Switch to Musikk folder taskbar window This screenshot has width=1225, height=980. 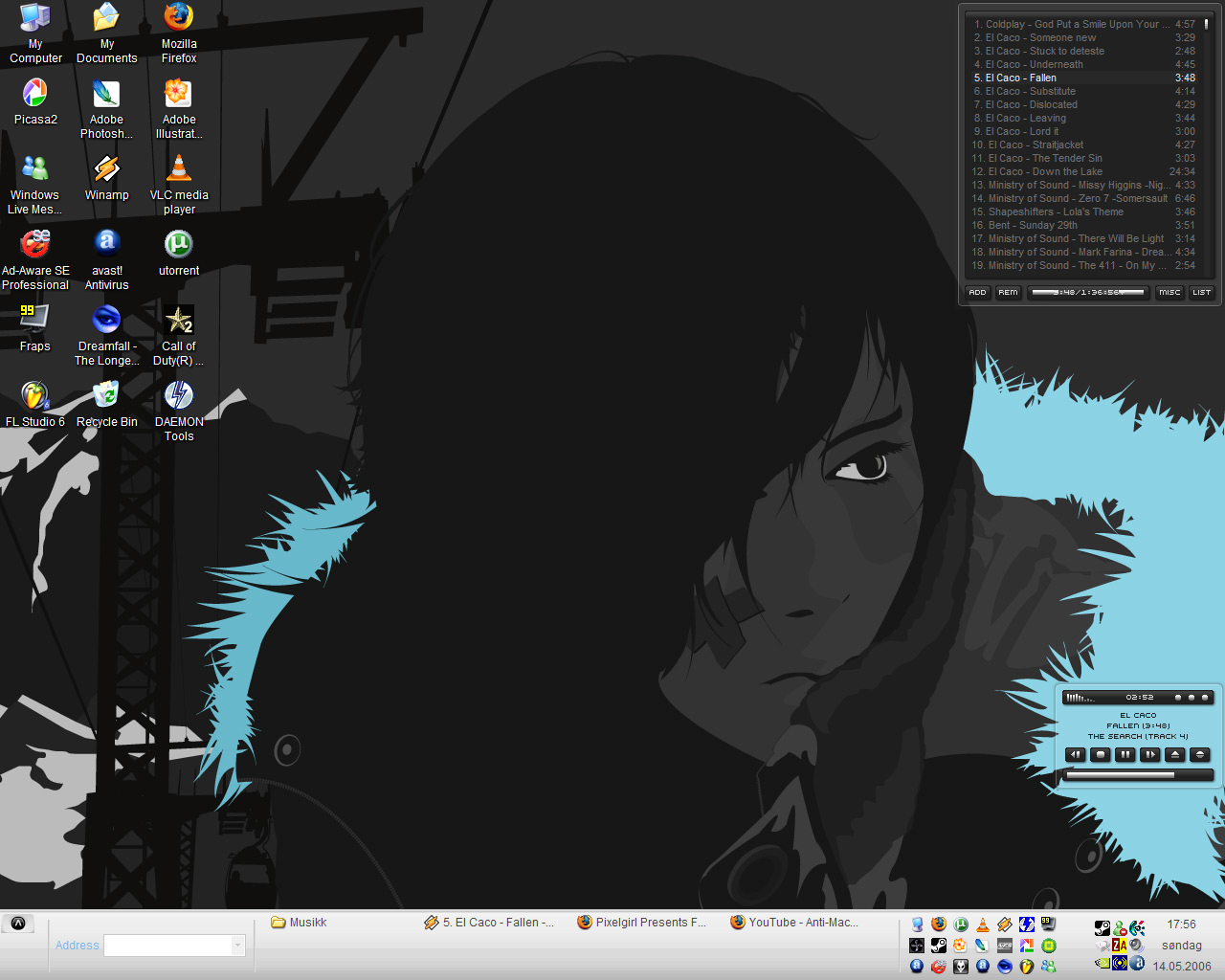point(300,923)
